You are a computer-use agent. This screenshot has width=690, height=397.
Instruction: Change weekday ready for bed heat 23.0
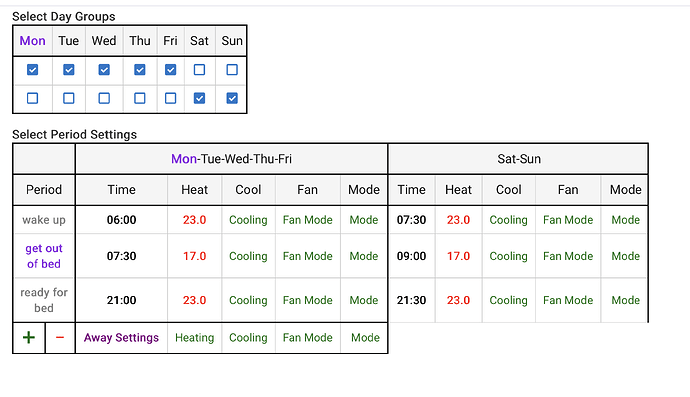coord(195,300)
